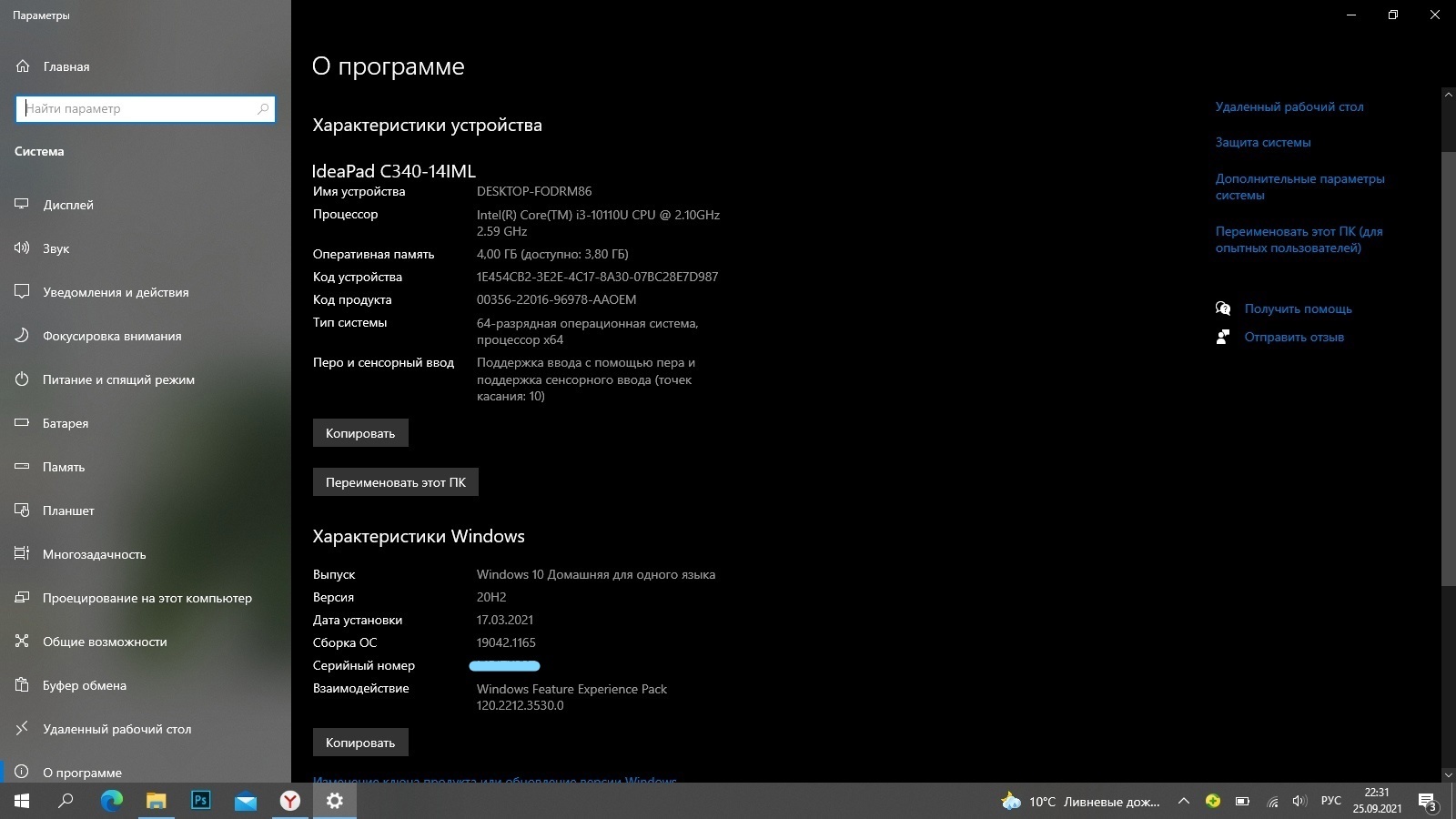Open taskbar search

[66, 801]
